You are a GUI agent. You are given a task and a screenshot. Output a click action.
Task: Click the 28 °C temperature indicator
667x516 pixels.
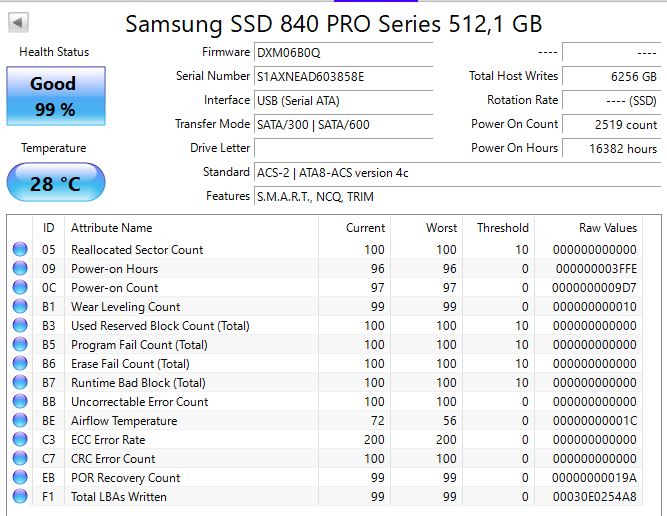(x=55, y=184)
